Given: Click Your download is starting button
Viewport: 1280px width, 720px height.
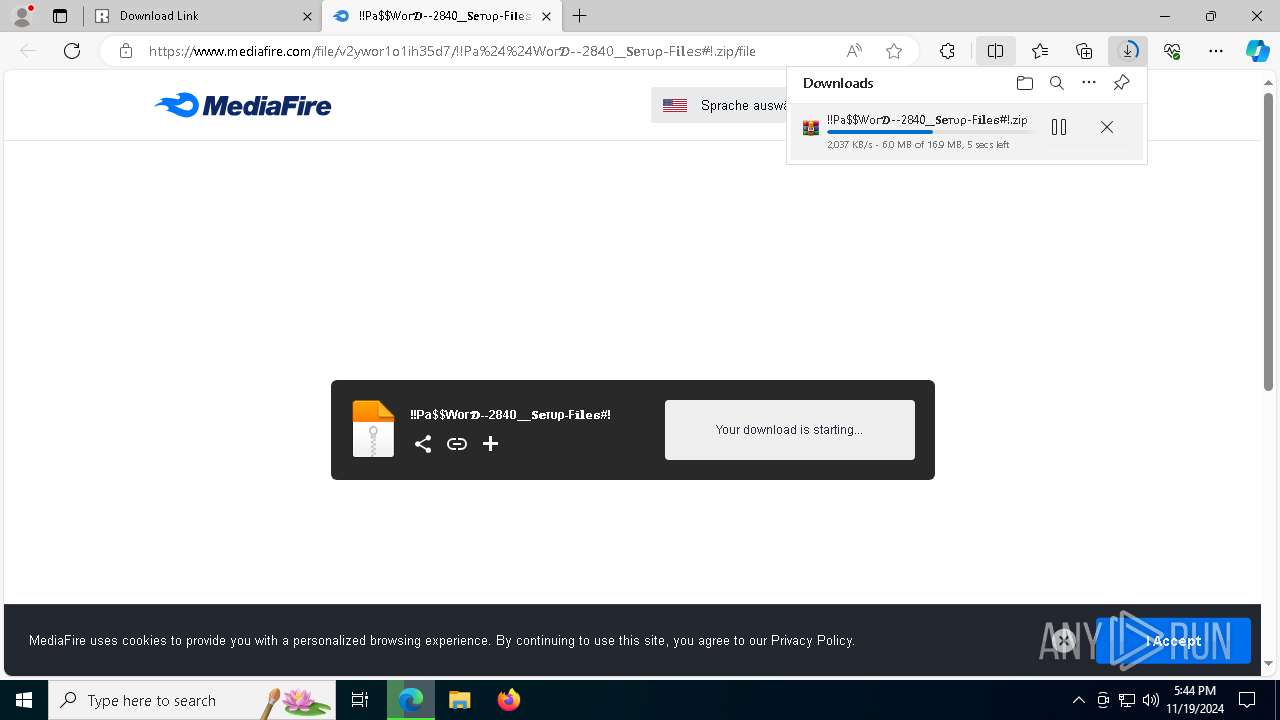Looking at the screenshot, I should point(790,430).
